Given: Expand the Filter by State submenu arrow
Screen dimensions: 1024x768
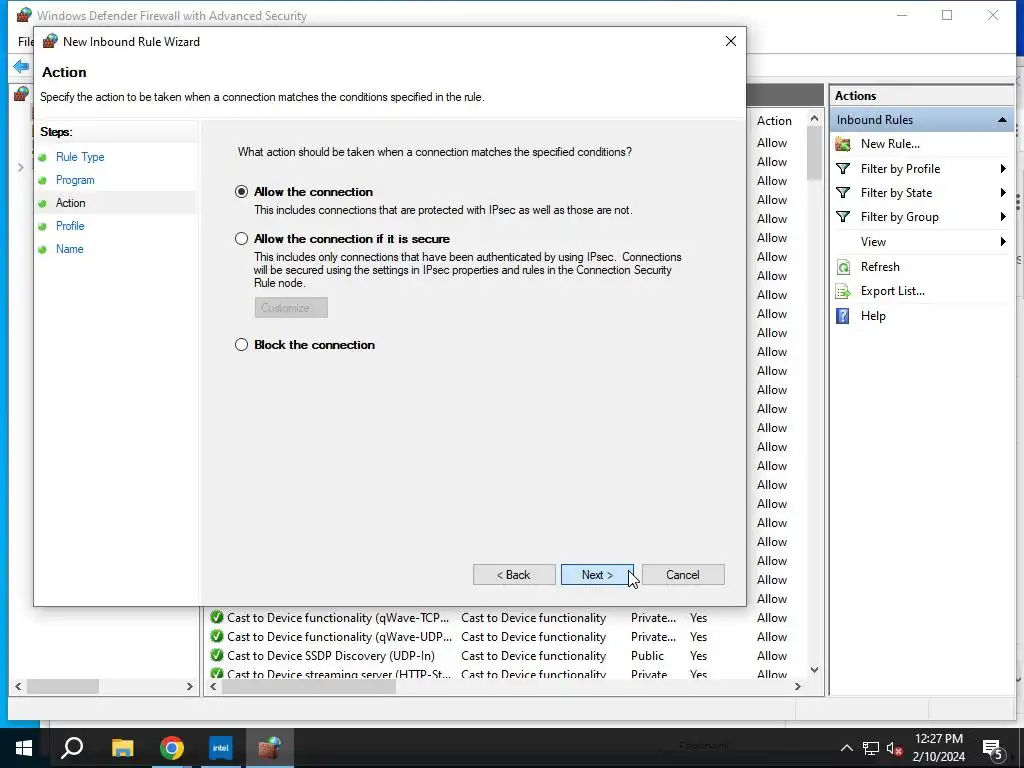Looking at the screenshot, I should tap(1003, 193).
